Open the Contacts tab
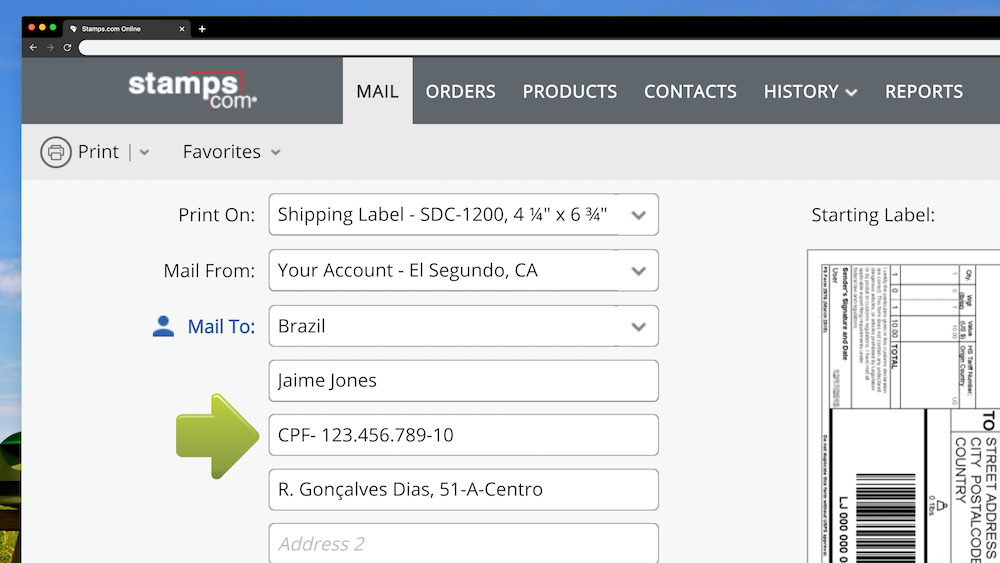This screenshot has width=1000, height=563. (x=690, y=91)
